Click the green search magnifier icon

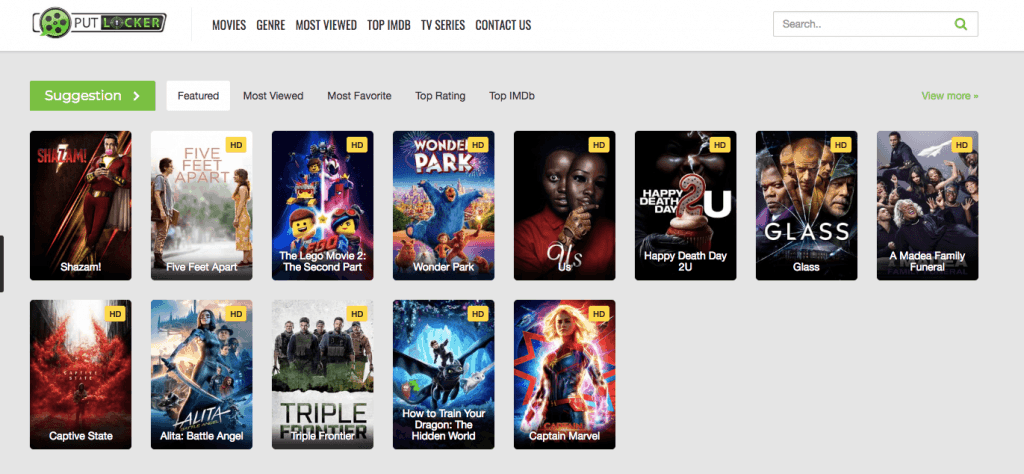[960, 24]
